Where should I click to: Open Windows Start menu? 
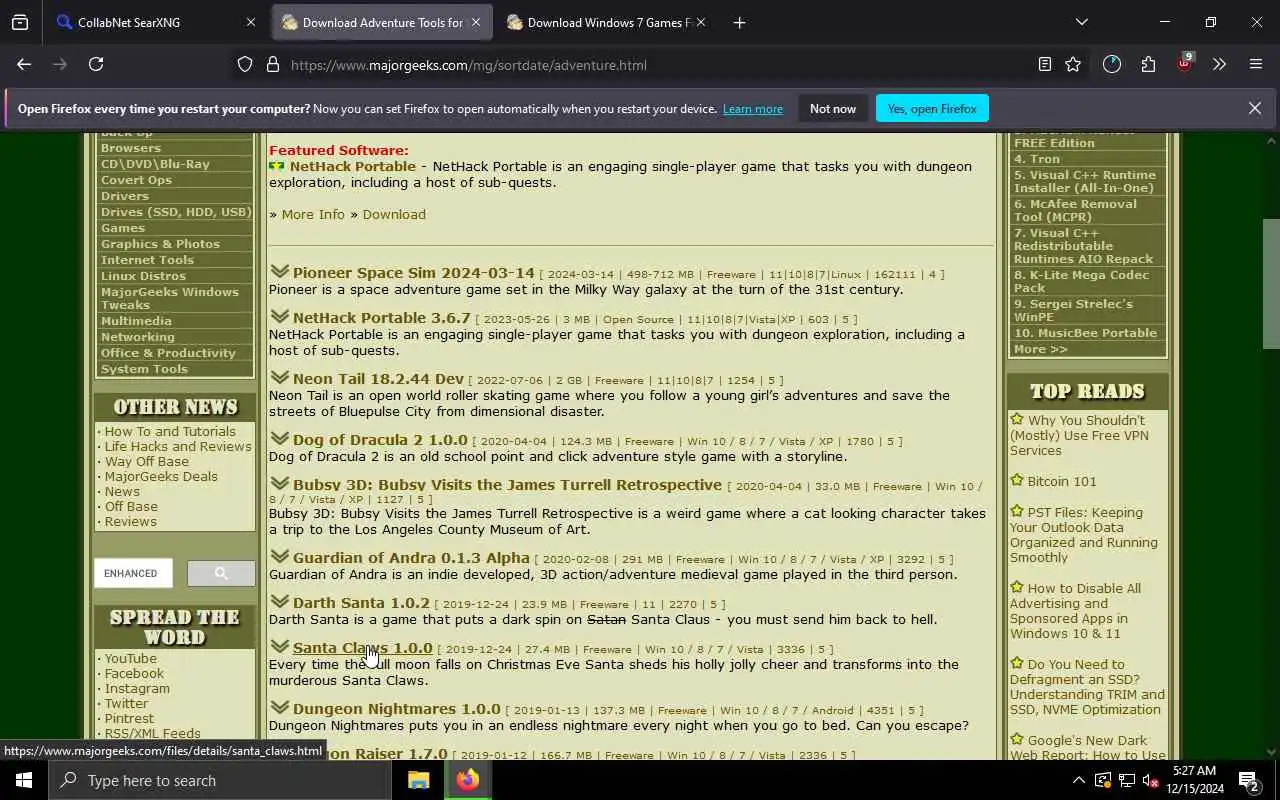[24, 780]
